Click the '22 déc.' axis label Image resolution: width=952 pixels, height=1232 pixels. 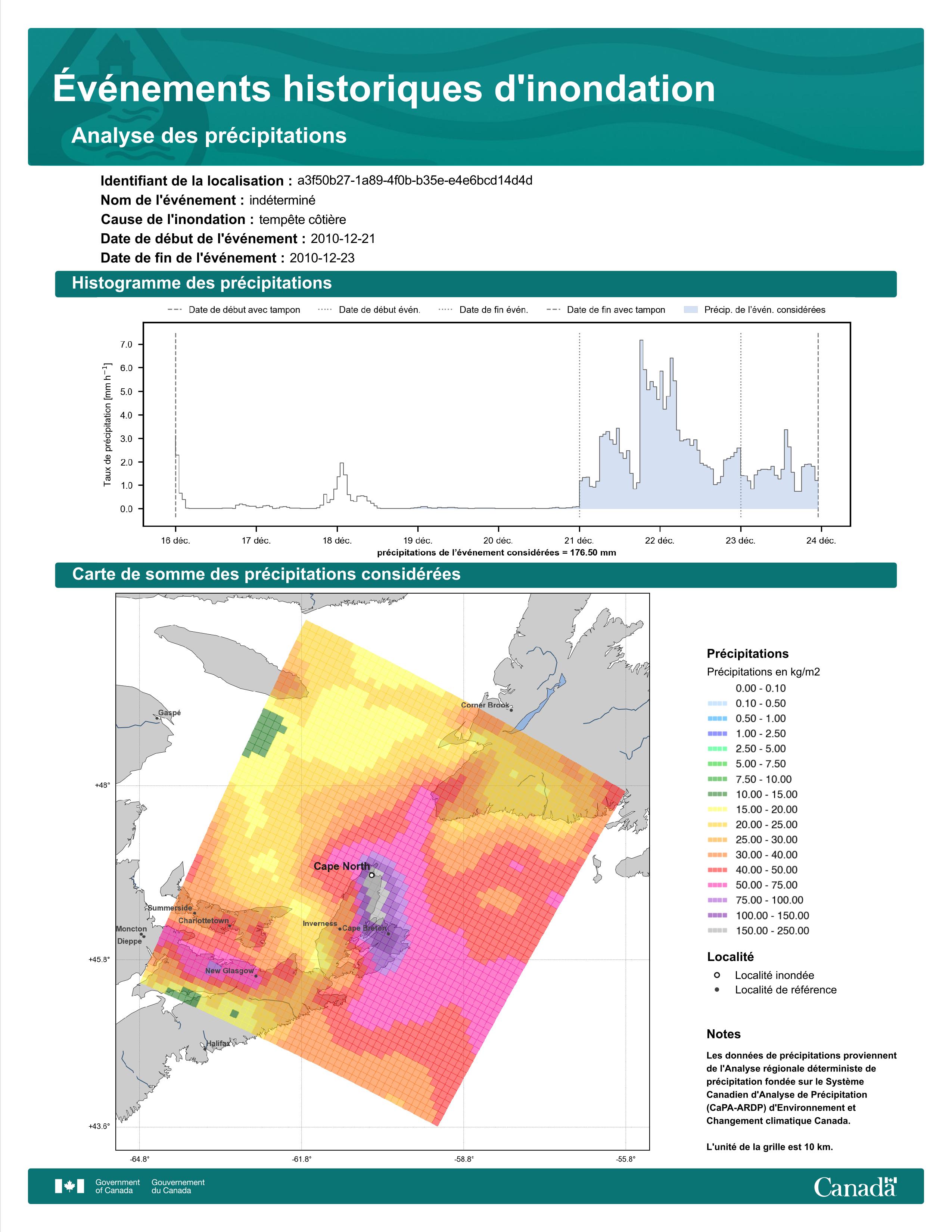pos(660,541)
